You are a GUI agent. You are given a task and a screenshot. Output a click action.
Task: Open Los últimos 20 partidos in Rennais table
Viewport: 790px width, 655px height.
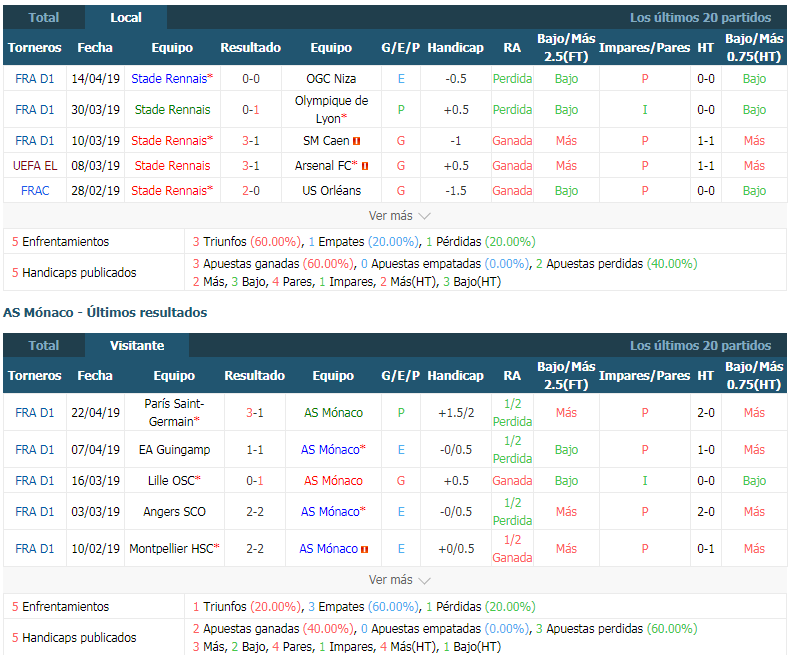coord(700,18)
